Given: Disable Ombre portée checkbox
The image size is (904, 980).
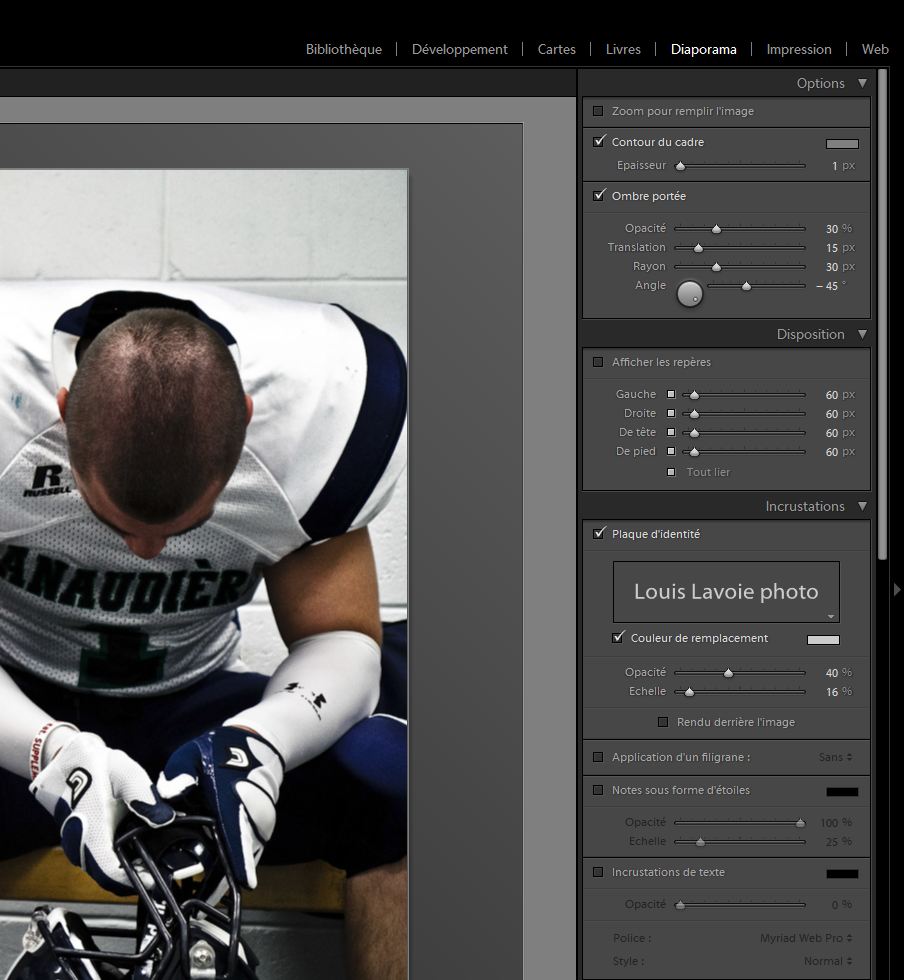Looking at the screenshot, I should pyautogui.click(x=599, y=196).
